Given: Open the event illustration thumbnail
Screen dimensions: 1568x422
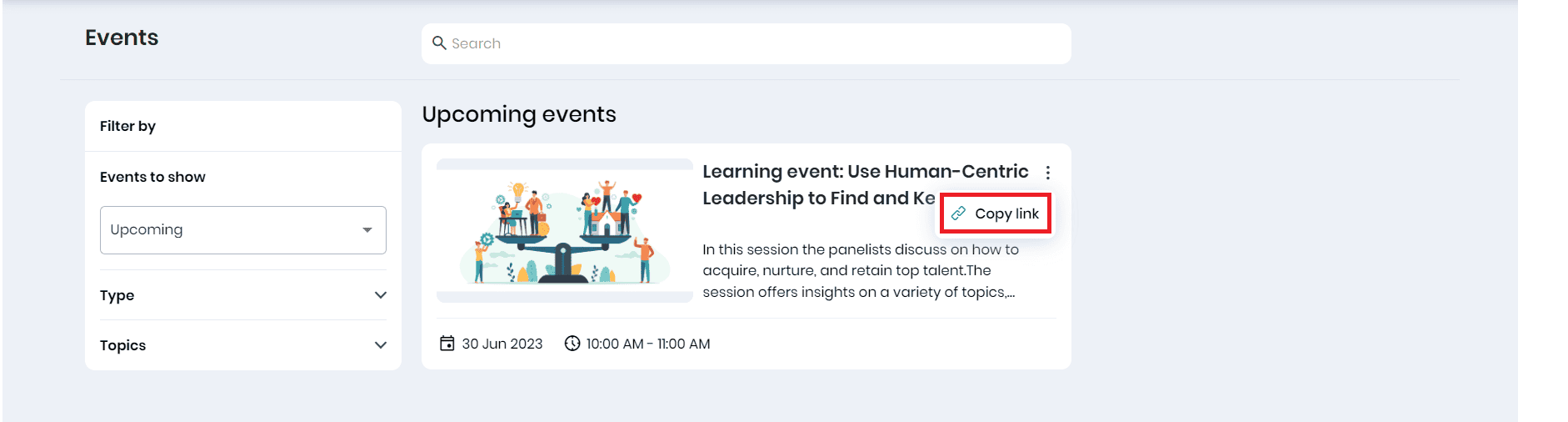Looking at the screenshot, I should (565, 231).
